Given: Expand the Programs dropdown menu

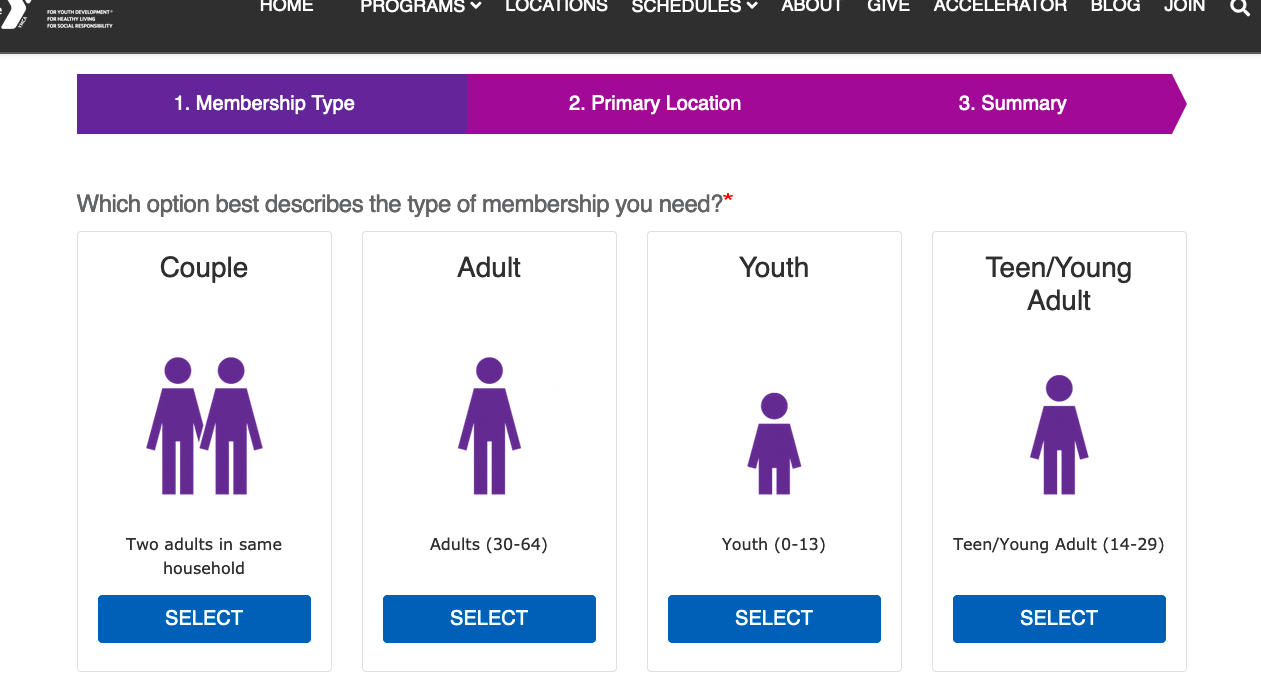Looking at the screenshot, I should [421, 6].
